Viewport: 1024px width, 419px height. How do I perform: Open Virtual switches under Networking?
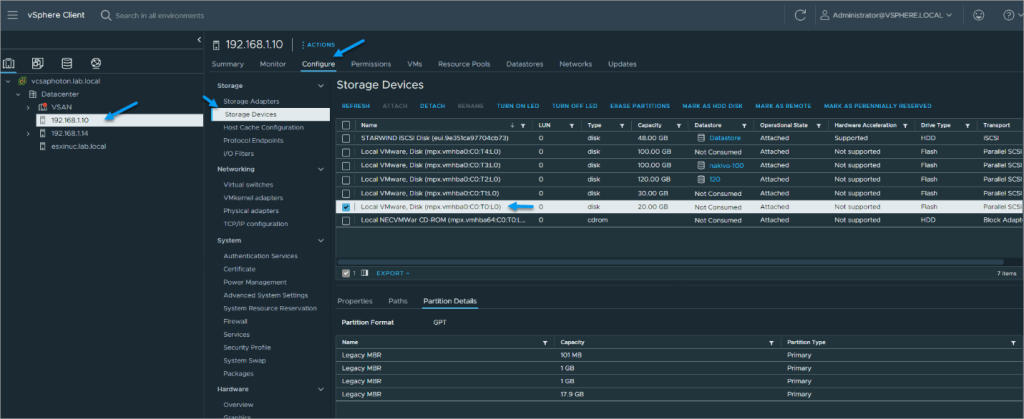[248, 185]
